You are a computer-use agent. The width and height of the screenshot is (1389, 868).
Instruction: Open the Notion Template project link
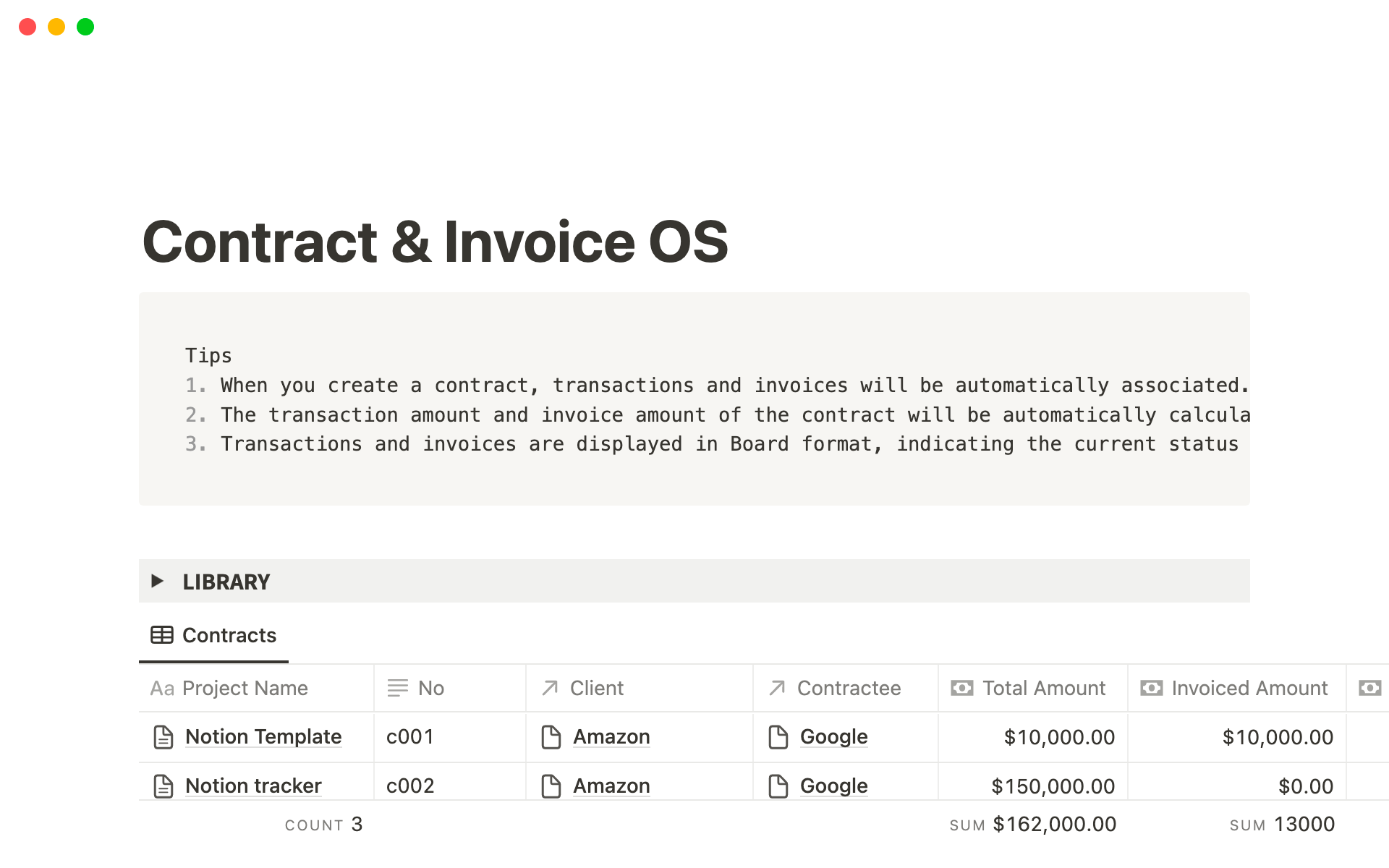click(x=263, y=736)
